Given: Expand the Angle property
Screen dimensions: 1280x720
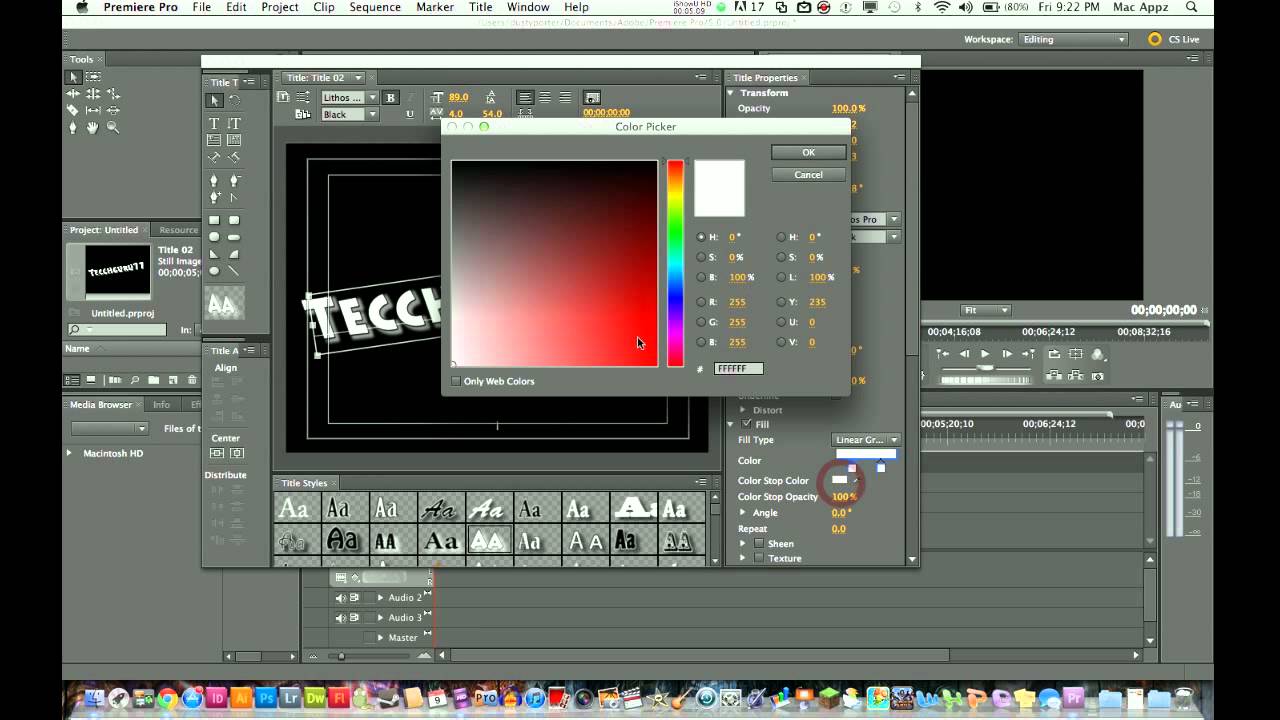Looking at the screenshot, I should (743, 513).
